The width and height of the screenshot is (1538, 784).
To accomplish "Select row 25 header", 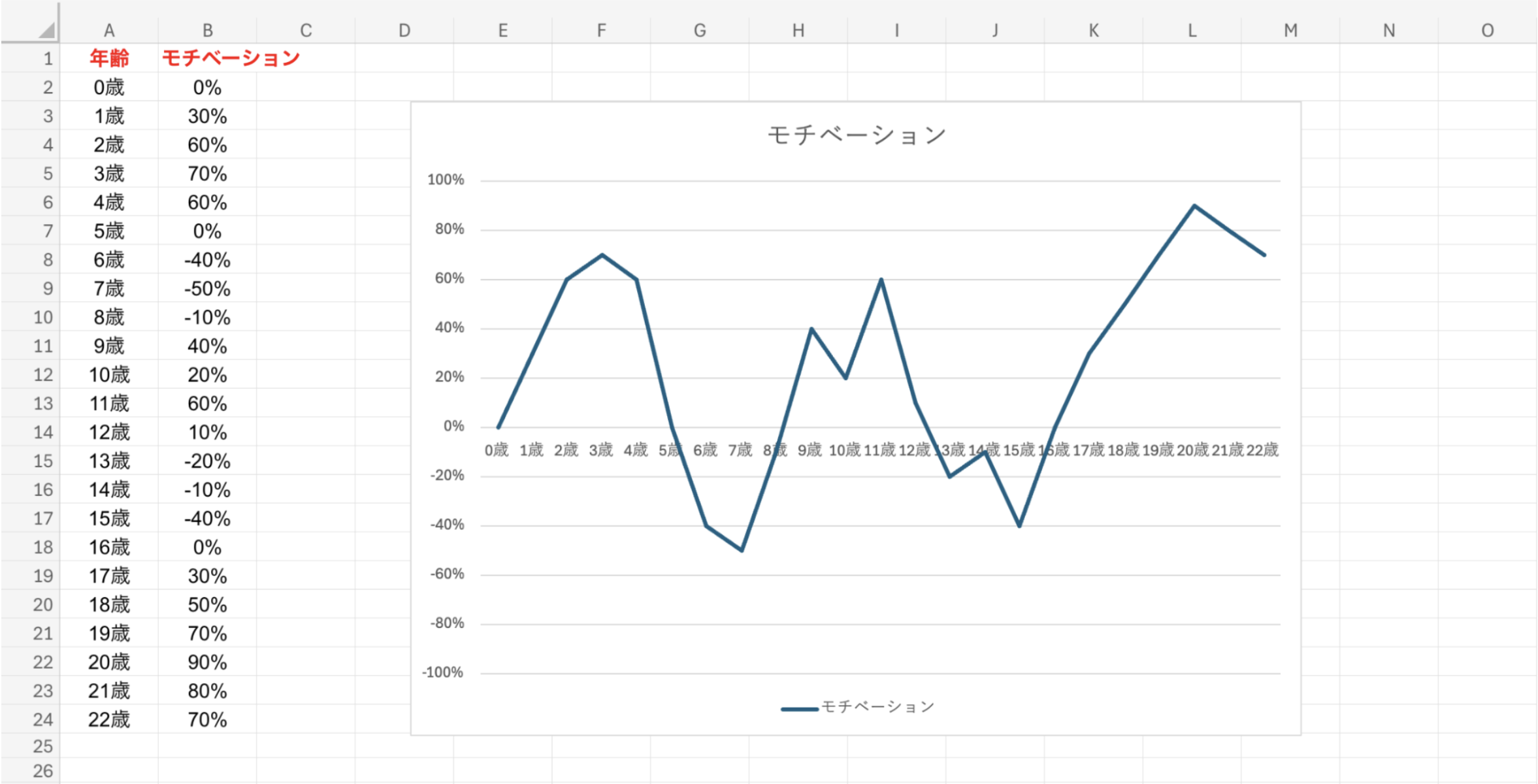I will 43,746.
